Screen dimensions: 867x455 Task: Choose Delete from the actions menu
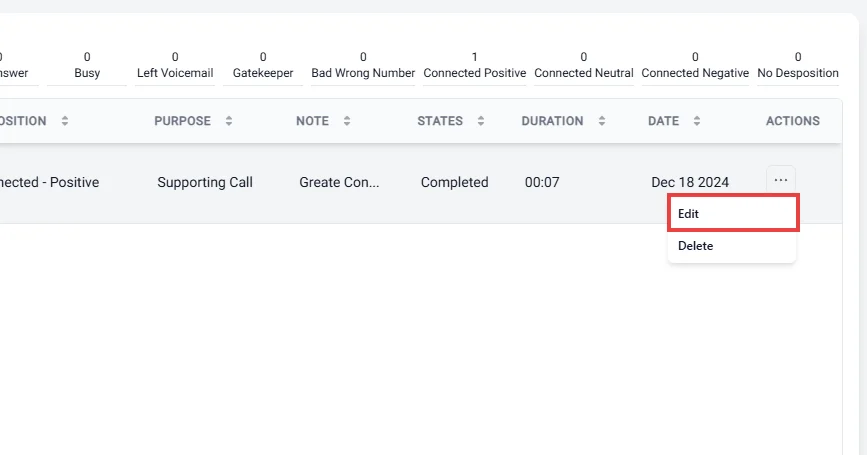pyautogui.click(x=732, y=246)
